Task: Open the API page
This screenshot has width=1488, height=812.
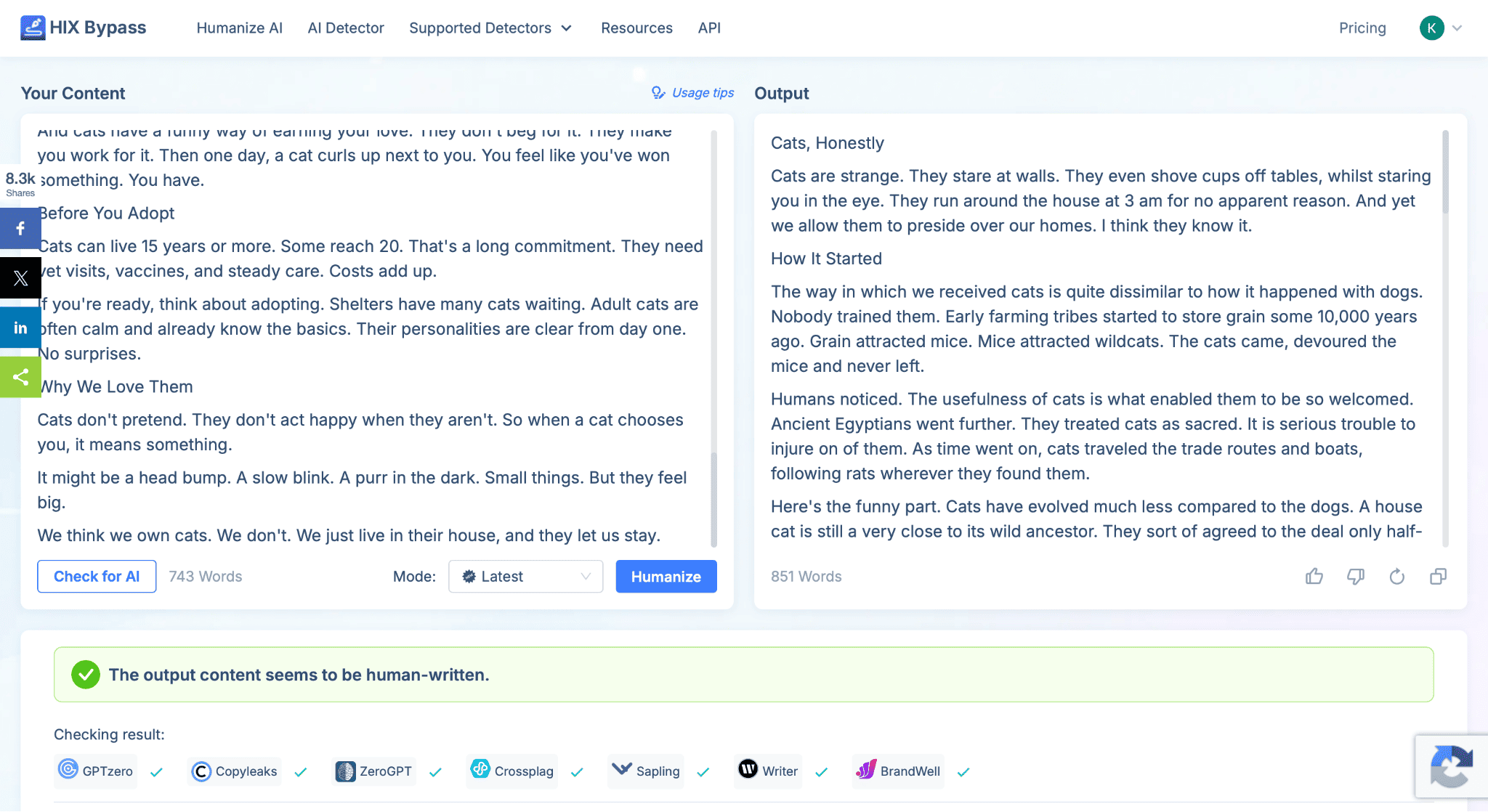Action: tap(709, 28)
